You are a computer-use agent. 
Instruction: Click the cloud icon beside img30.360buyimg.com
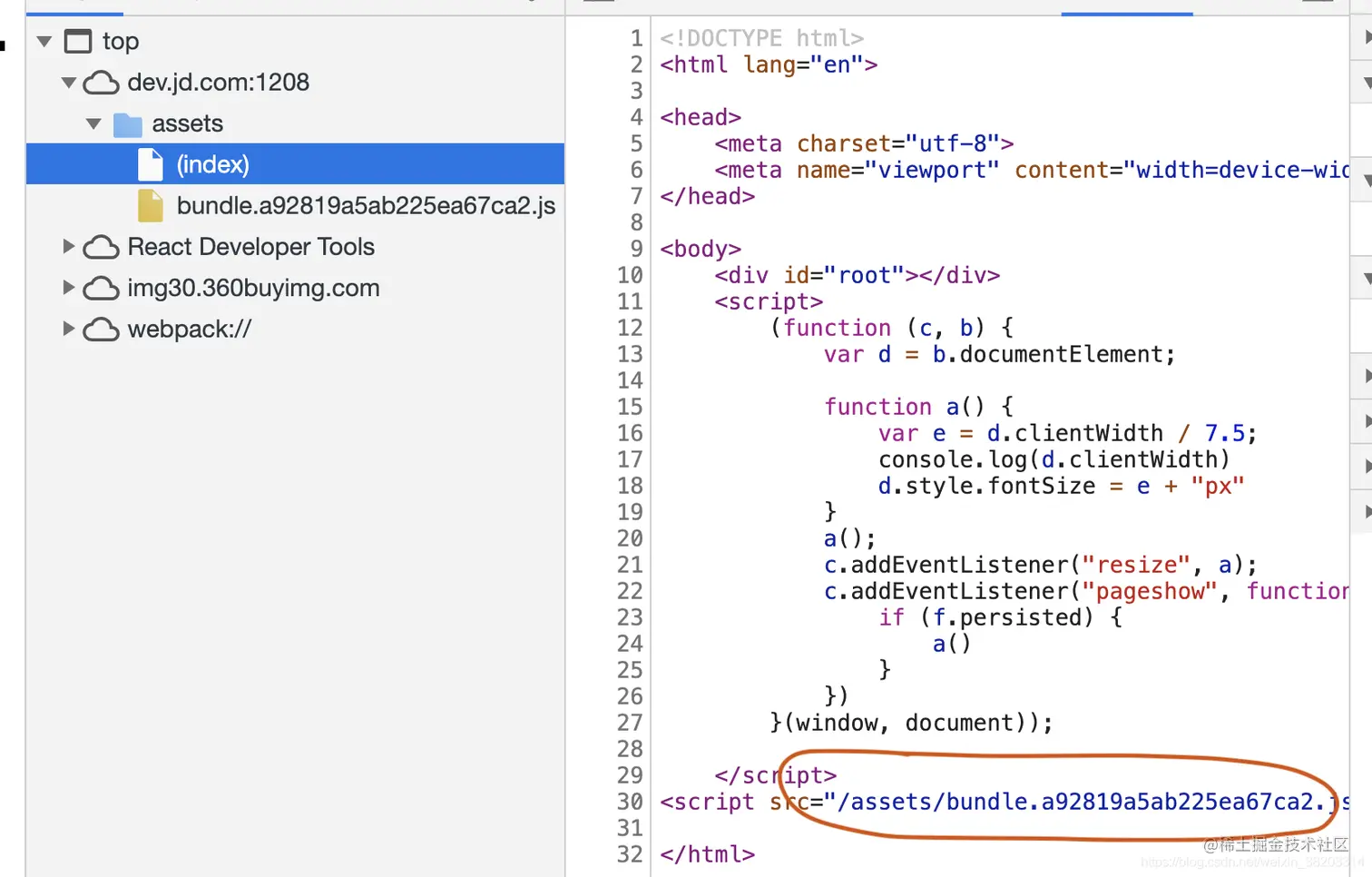(x=101, y=288)
